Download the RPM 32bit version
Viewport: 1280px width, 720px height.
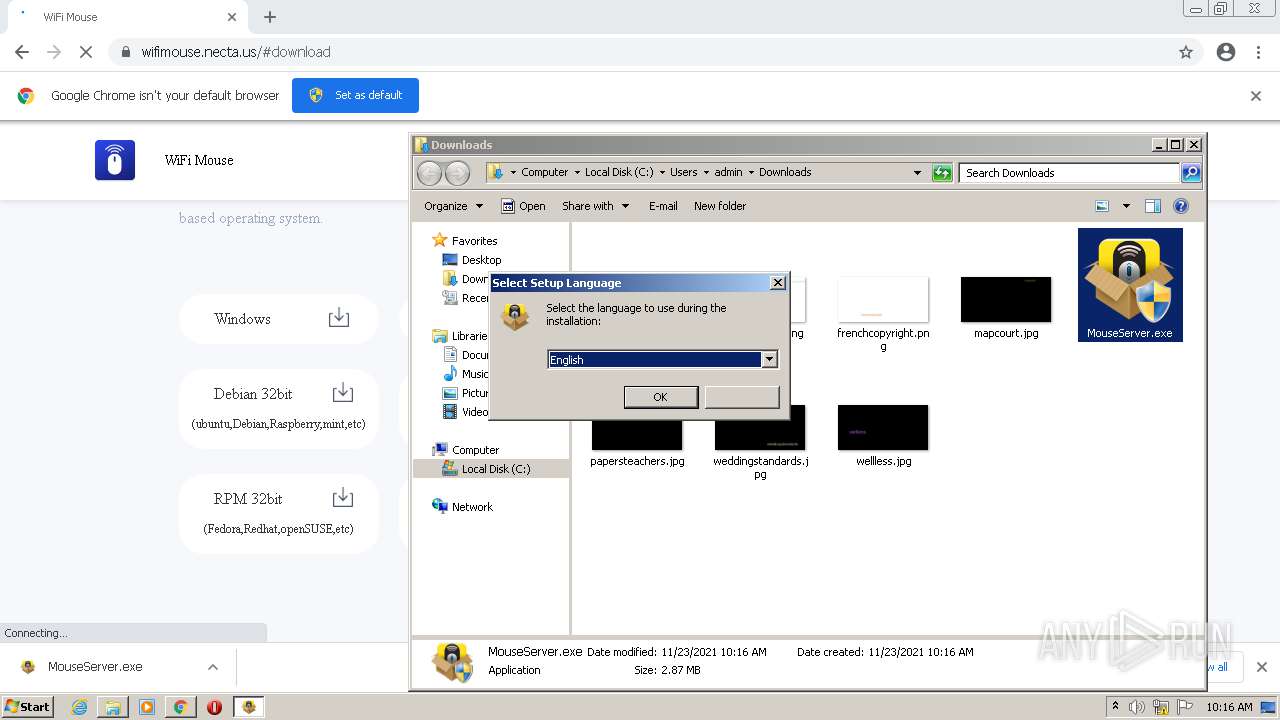point(342,497)
